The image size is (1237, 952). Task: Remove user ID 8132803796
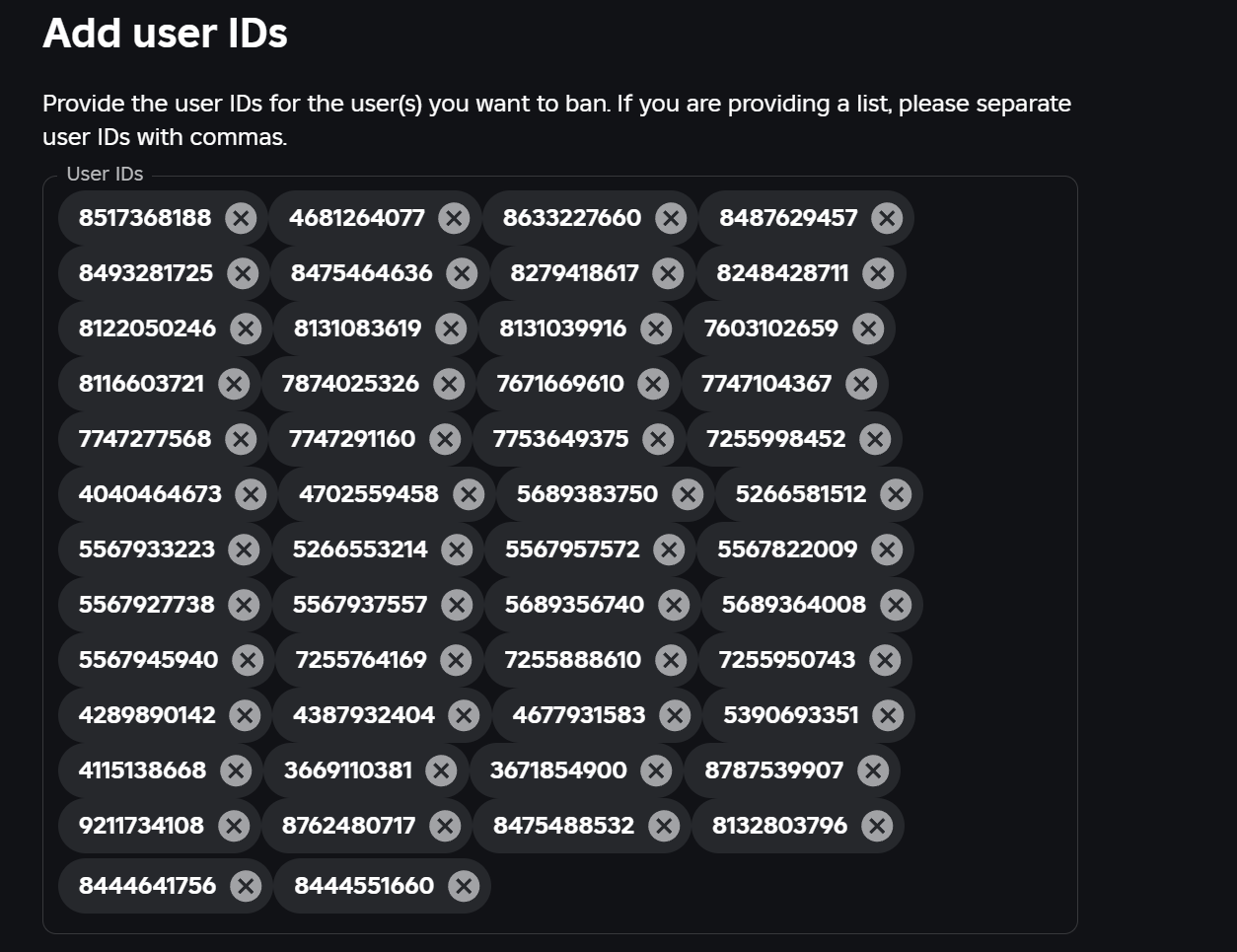coord(877,826)
